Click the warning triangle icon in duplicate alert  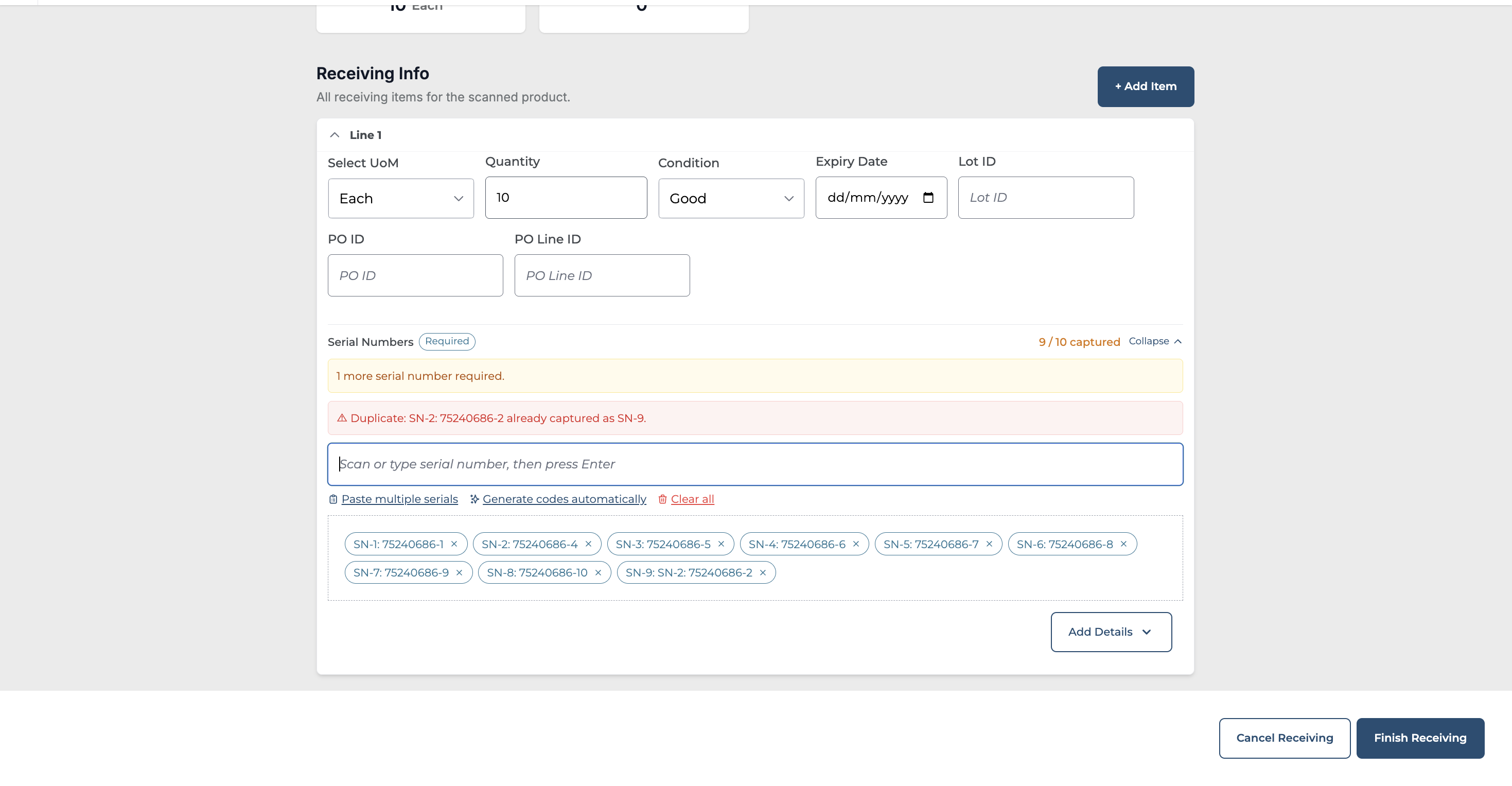tap(342, 418)
